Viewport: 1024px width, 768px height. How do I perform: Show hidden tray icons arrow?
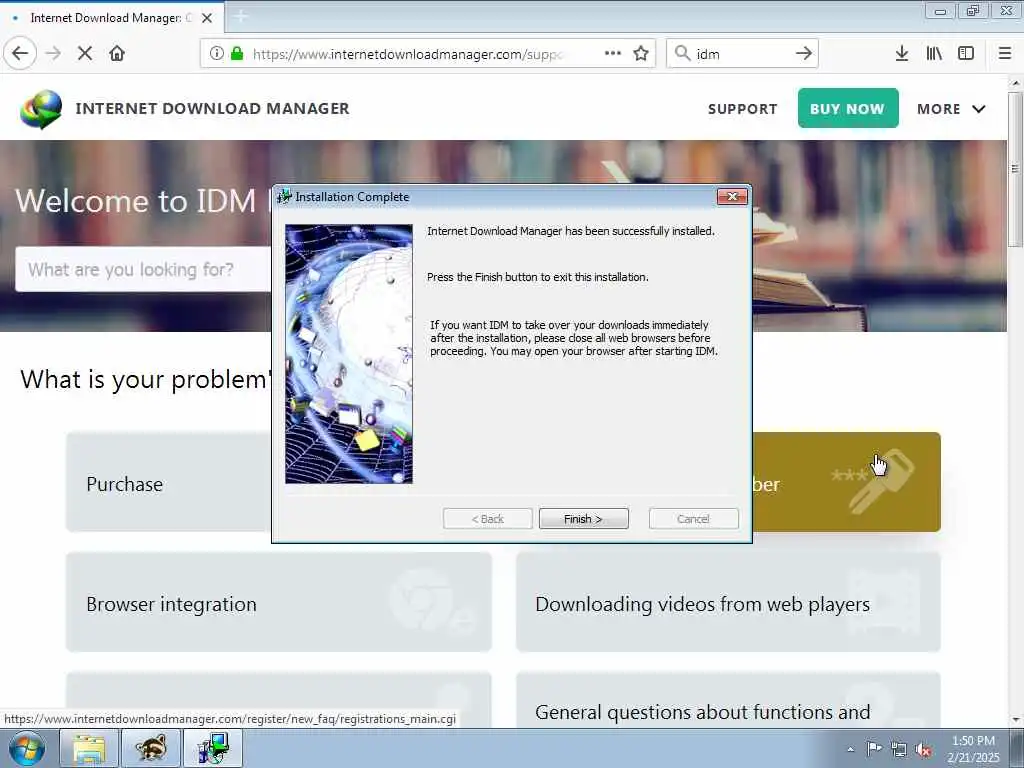coord(850,750)
